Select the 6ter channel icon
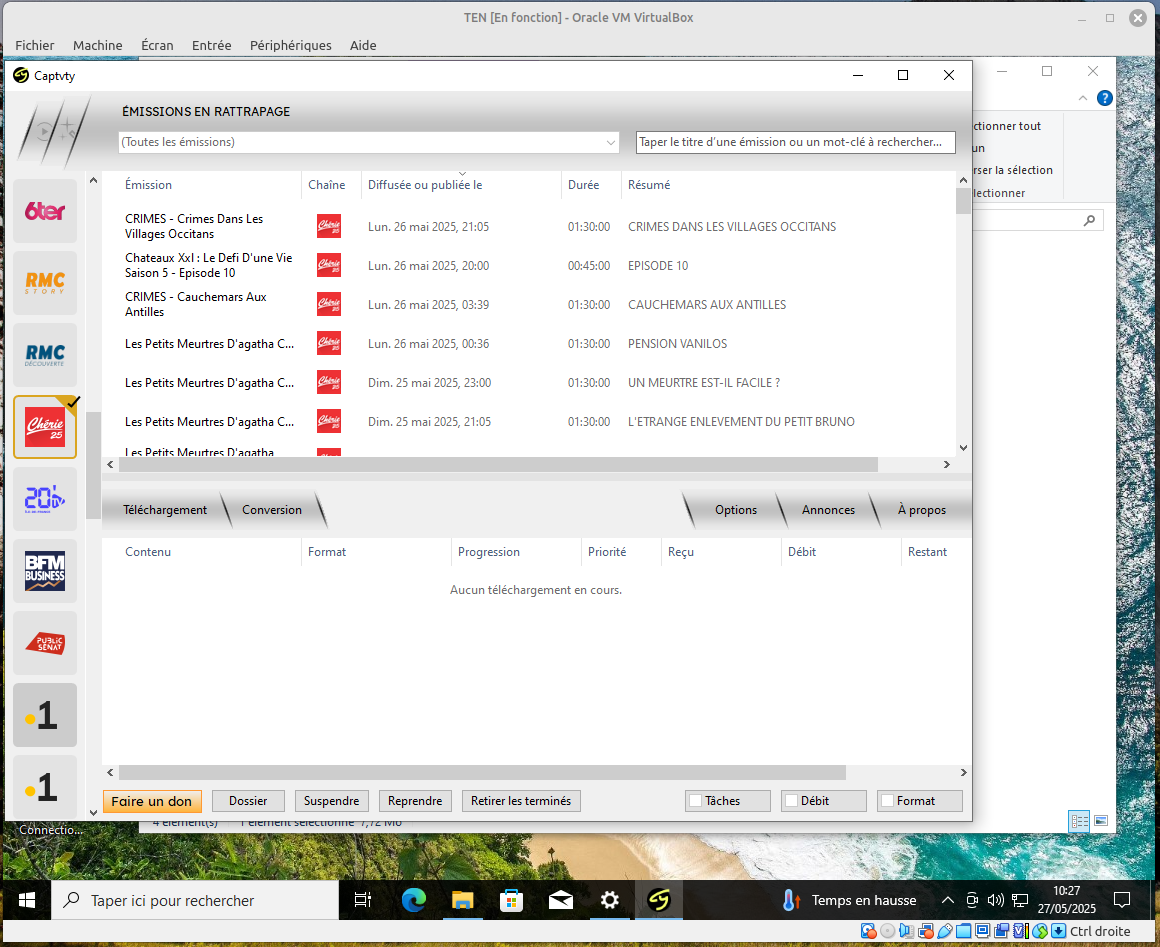The image size is (1160, 947). coord(45,211)
